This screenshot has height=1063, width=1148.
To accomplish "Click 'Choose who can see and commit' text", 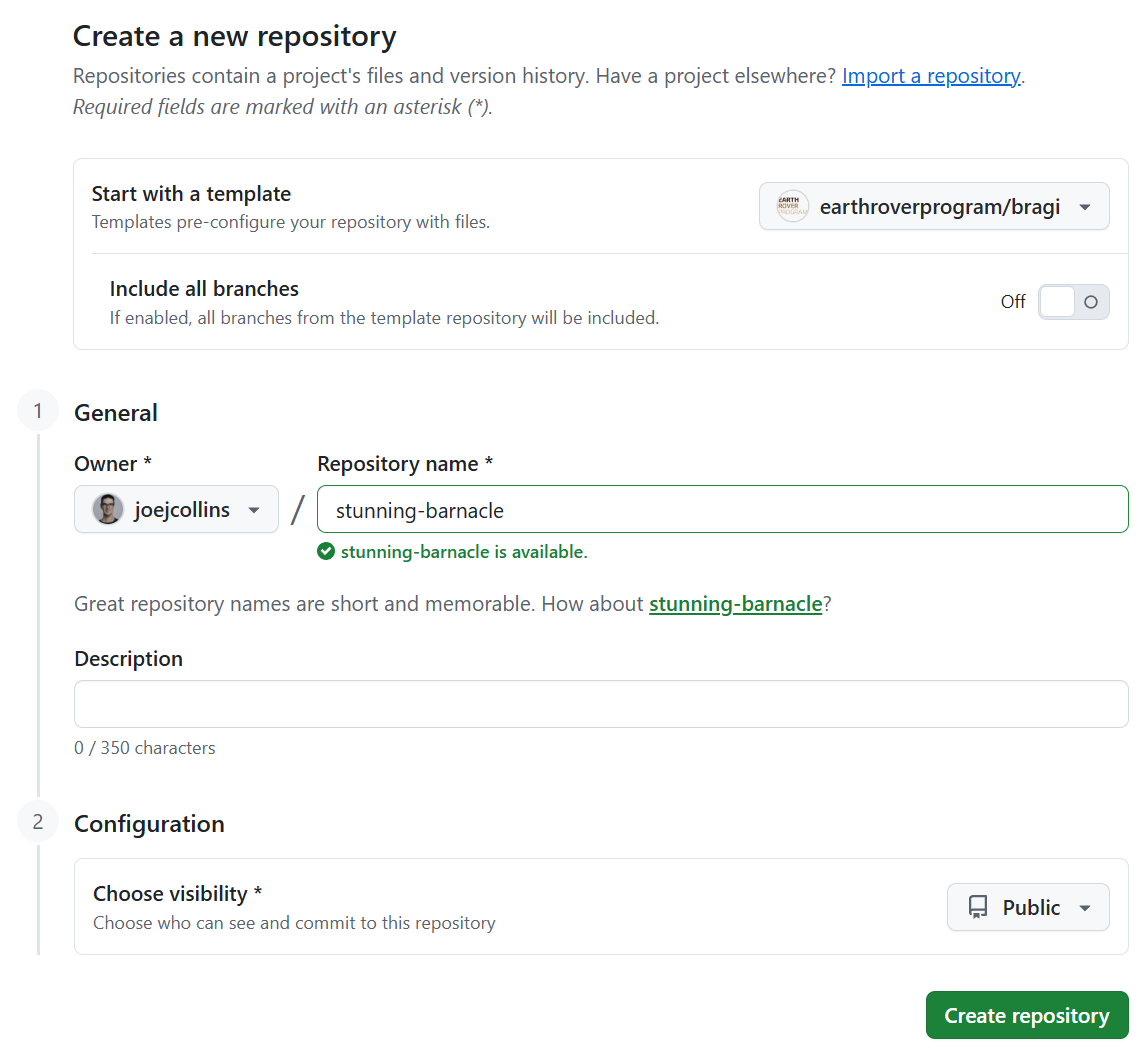I will click(x=294, y=923).
